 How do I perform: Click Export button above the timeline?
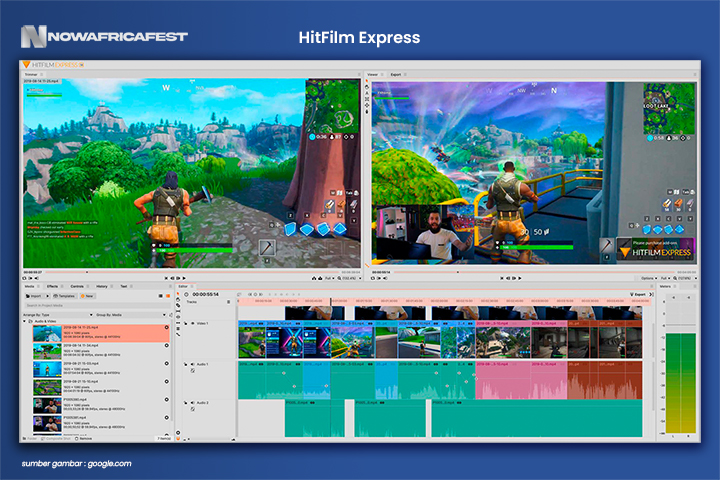click(637, 294)
